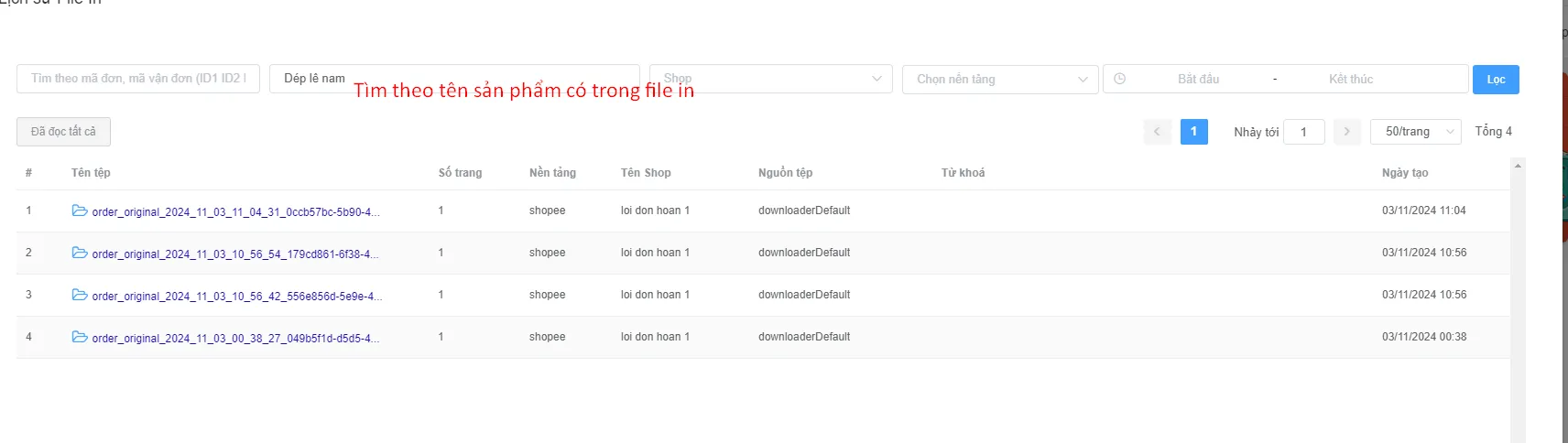Select page 1 pagination button
Viewport: 1568px width, 443px height.
point(1194,132)
